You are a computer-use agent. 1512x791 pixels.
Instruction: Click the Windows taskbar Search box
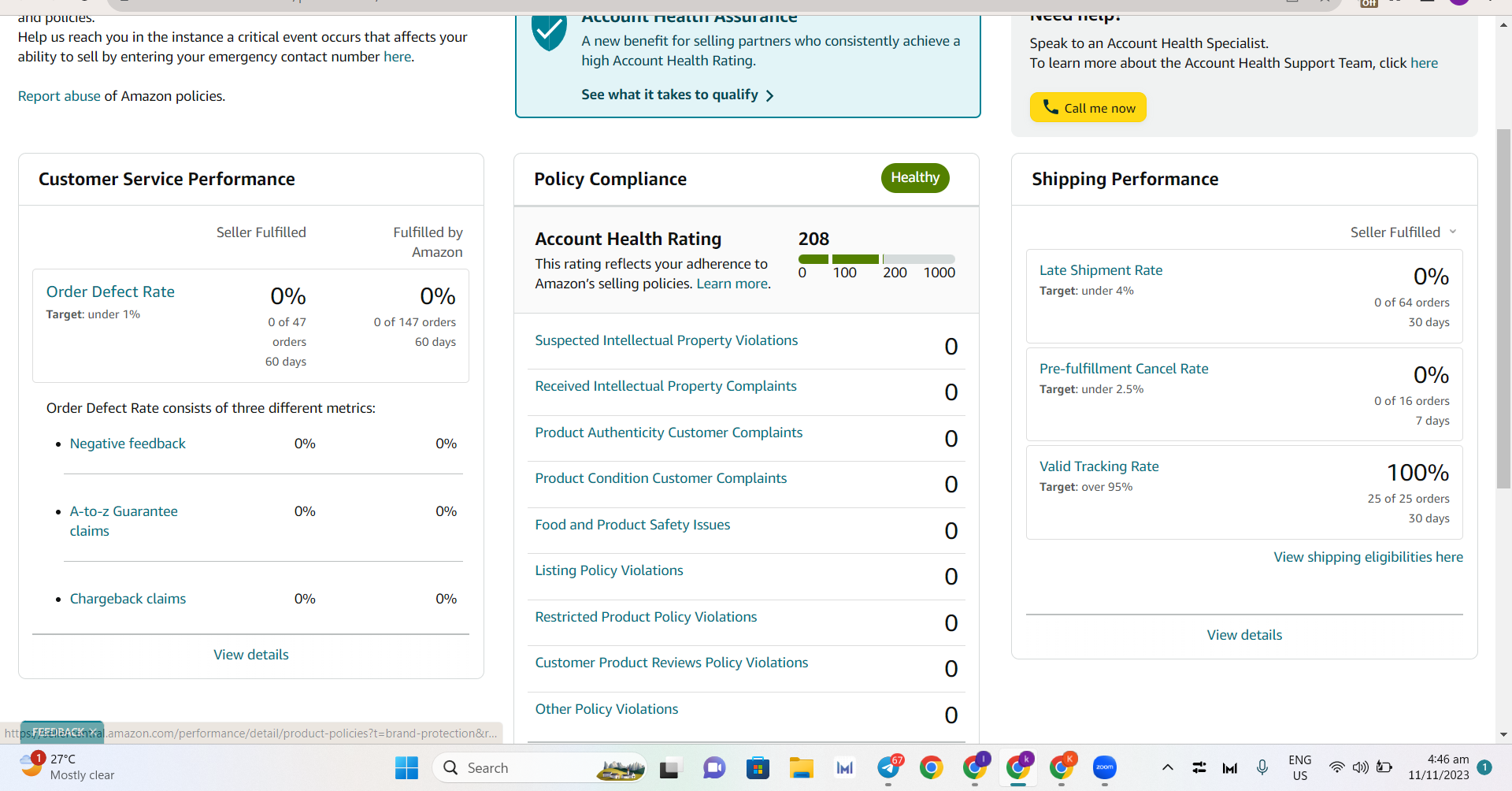pos(539,767)
